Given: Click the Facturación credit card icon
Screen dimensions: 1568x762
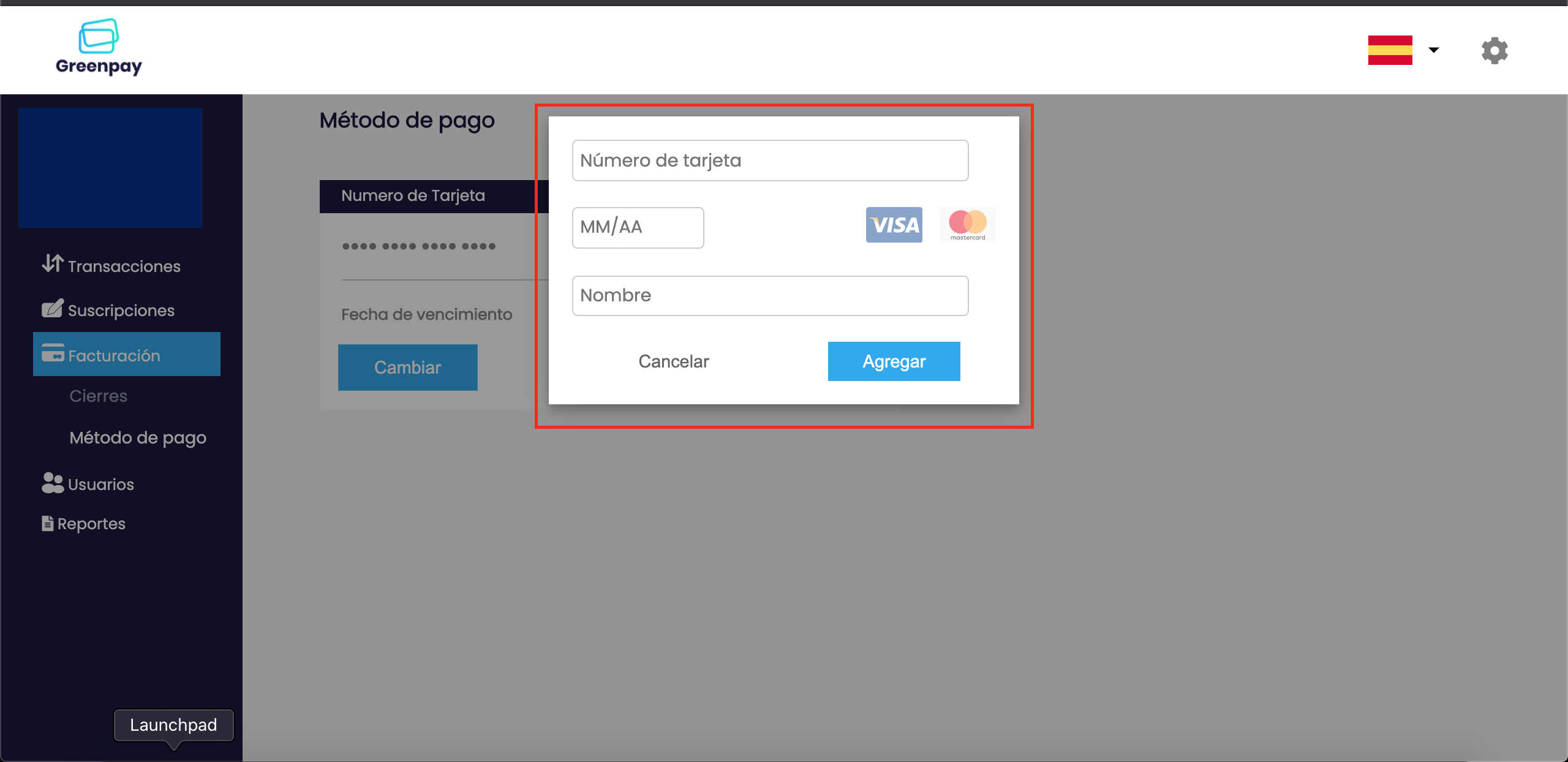Looking at the screenshot, I should coord(53,353).
